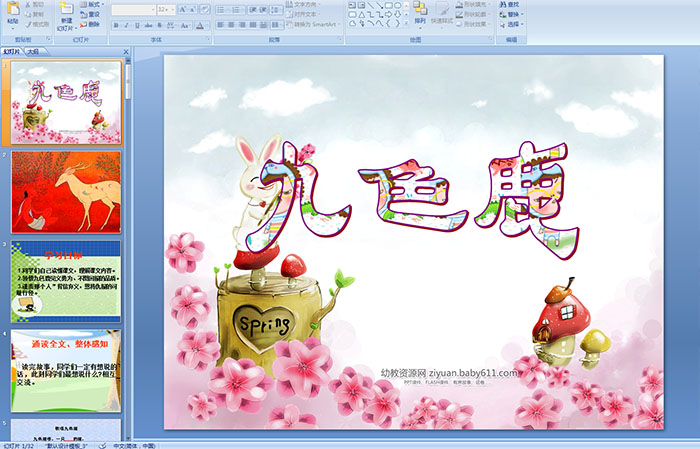Reset the slide layout with 重设
The width and height of the screenshot is (700, 449).
pyautogui.click(x=90, y=14)
